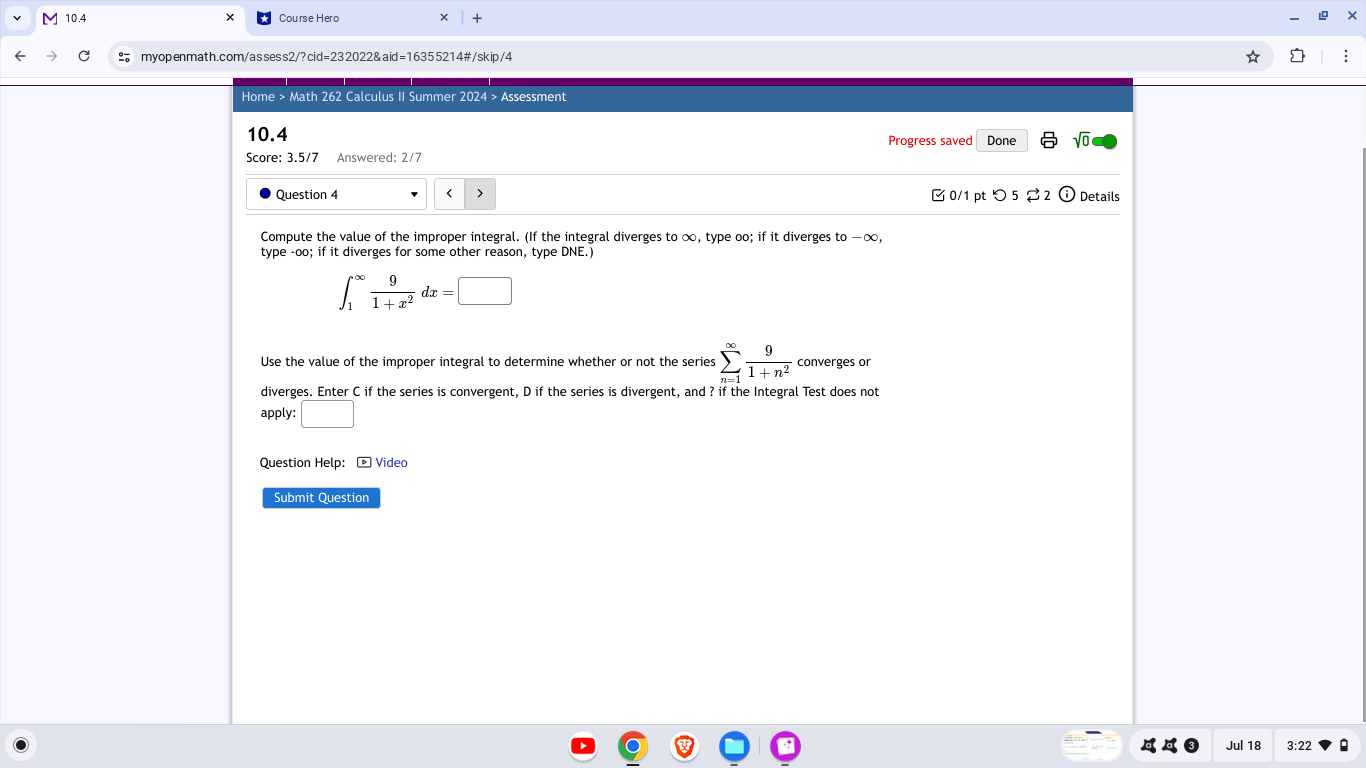1366x768 pixels.
Task: Open the Question 4 dropdown
Action: click(336, 193)
